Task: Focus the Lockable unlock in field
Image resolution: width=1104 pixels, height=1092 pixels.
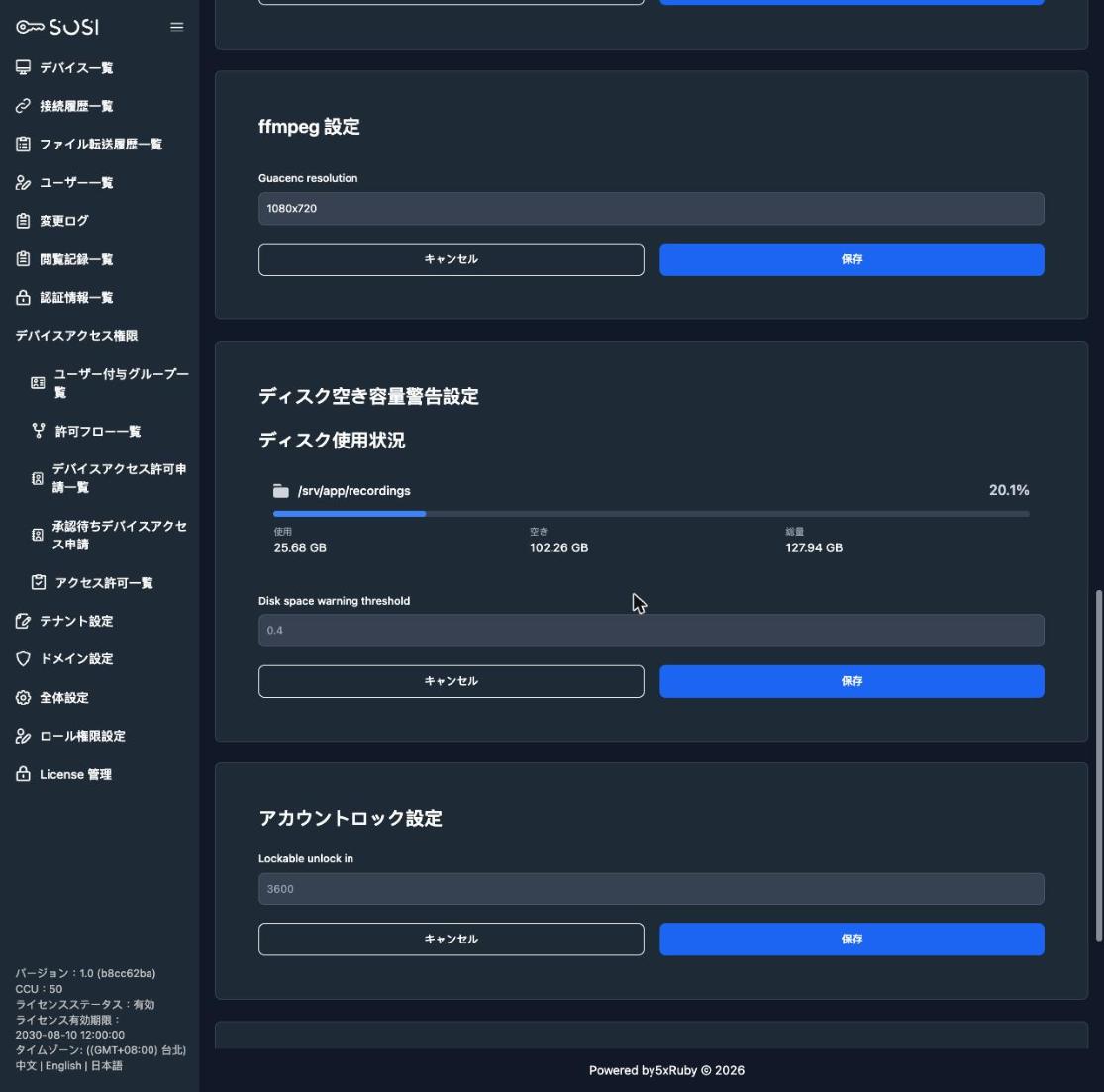Action: pyautogui.click(x=652, y=888)
